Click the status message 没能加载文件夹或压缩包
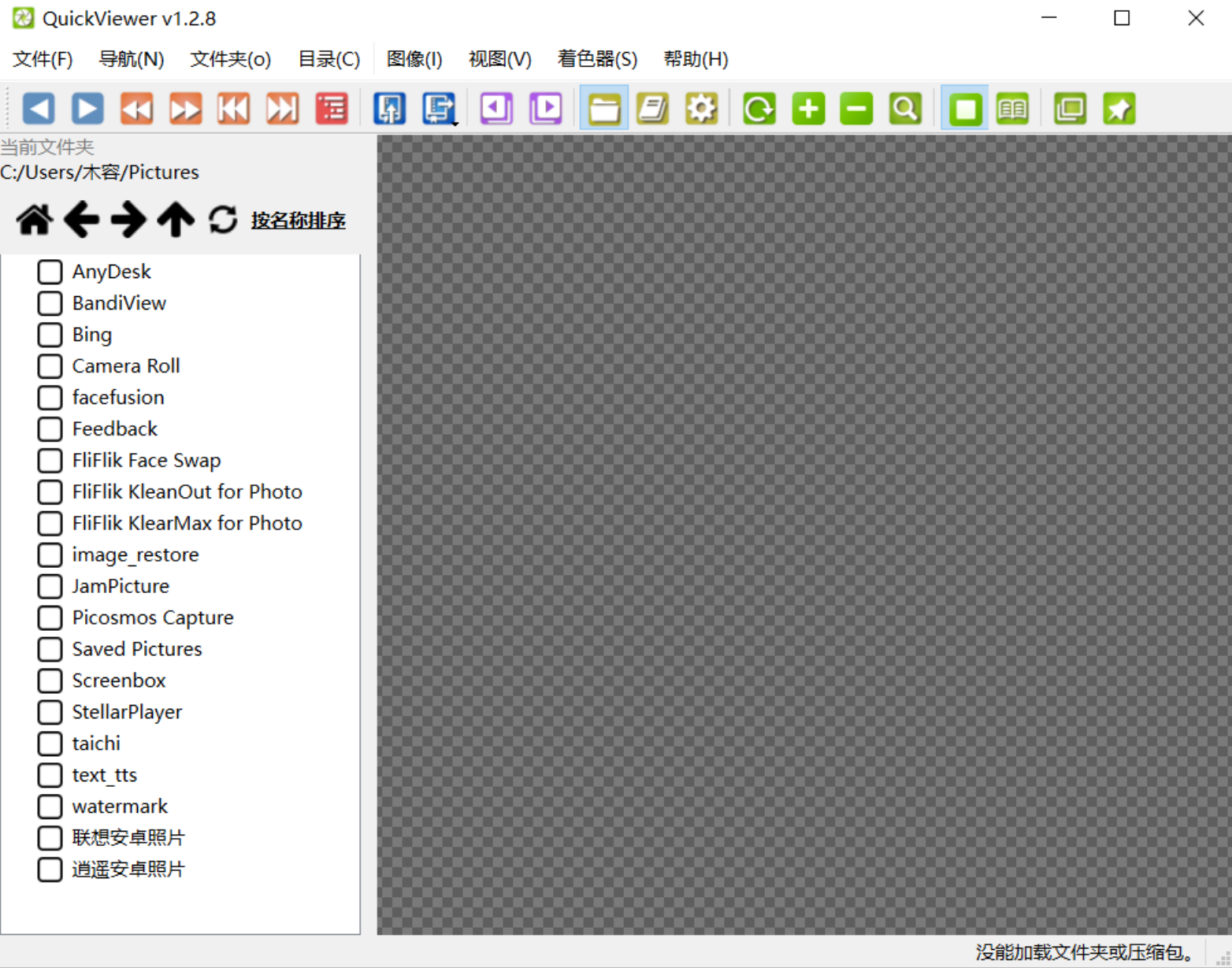The height and width of the screenshot is (968, 1232). pos(1086,952)
